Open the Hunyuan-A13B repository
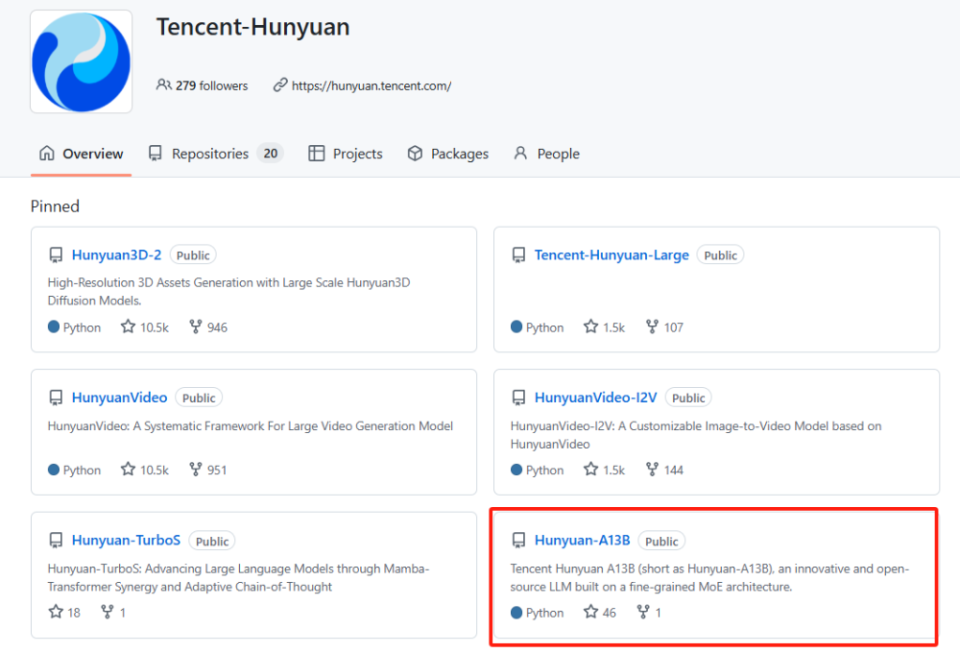960x653 pixels. [582, 541]
